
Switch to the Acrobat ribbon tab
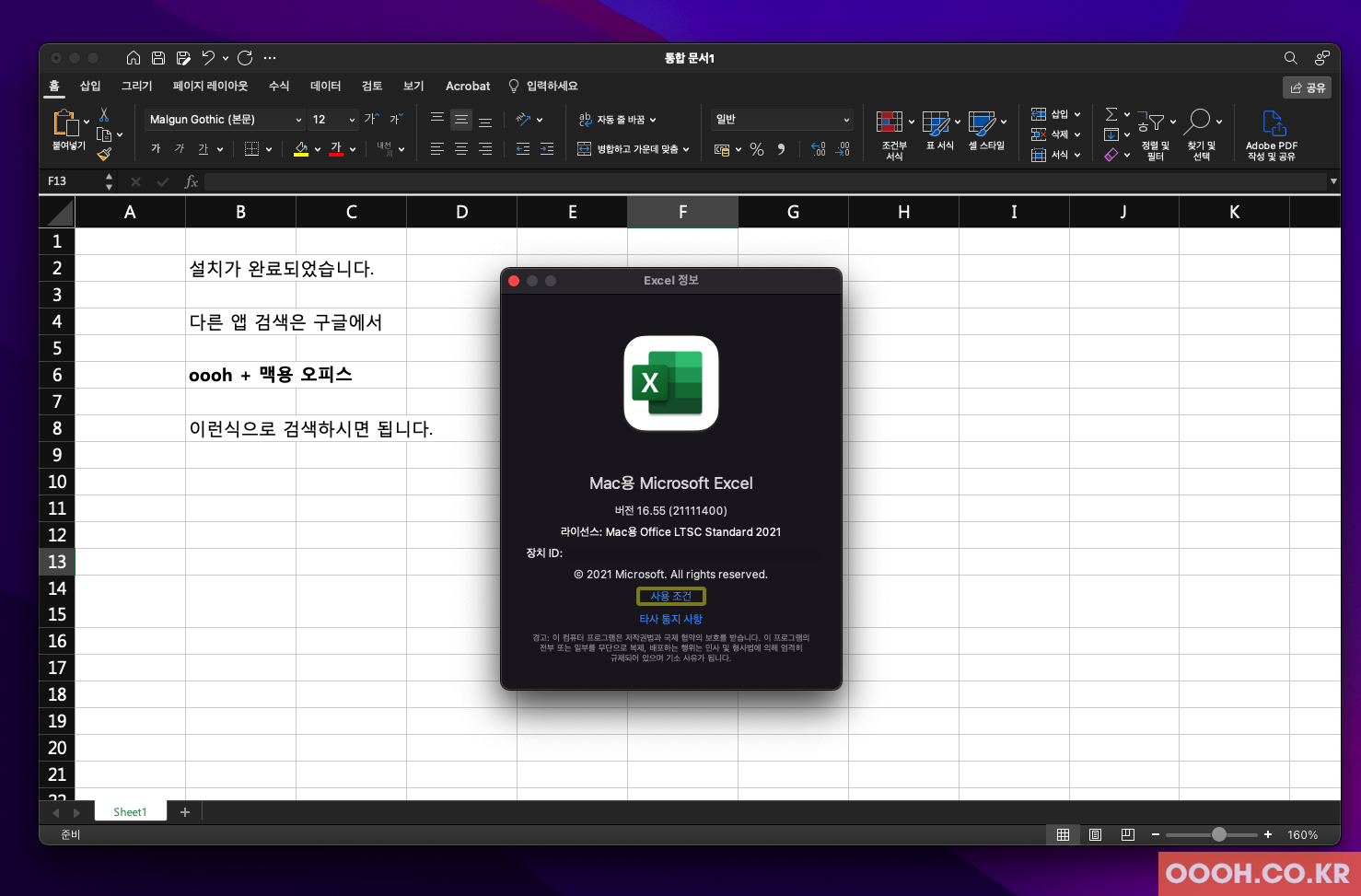(468, 86)
